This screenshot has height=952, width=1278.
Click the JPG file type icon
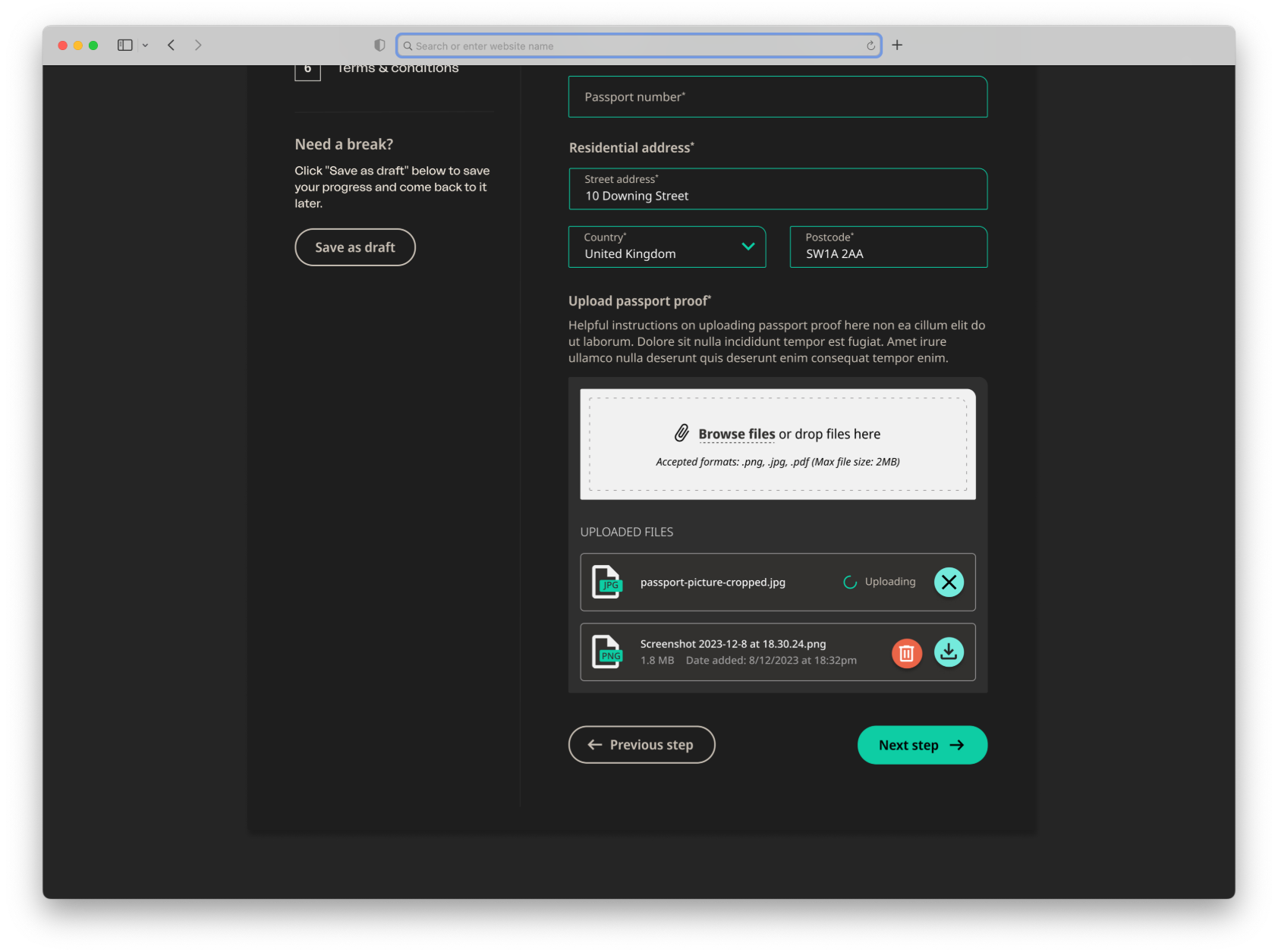(x=607, y=583)
